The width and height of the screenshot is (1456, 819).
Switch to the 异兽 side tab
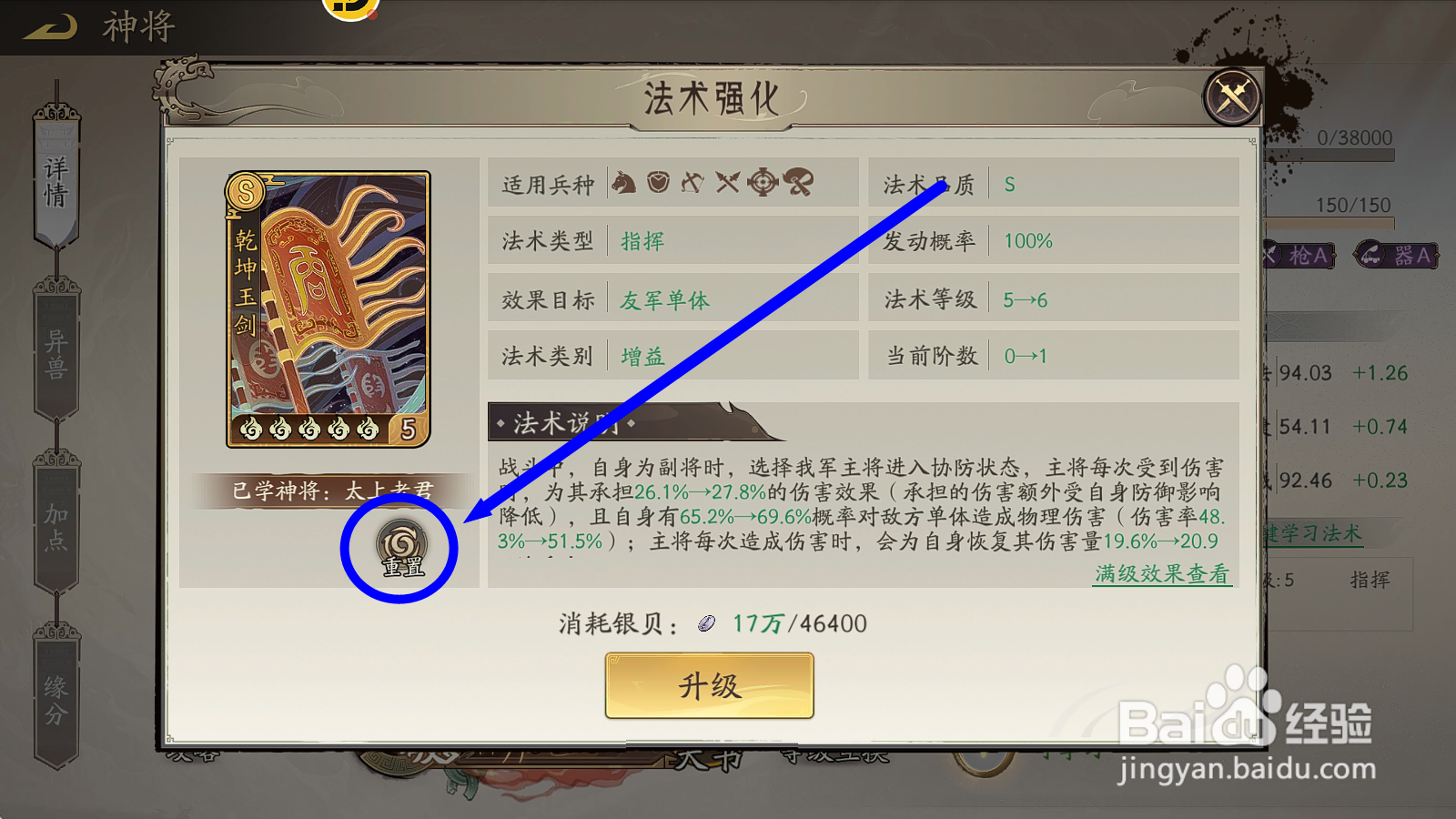56,354
